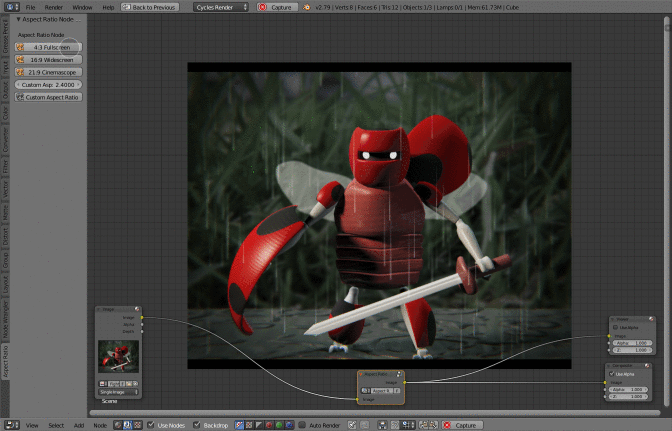Viewport: 672px width, 431px height.
Task: Select the color and alpha backdrop channel icon
Action: (239, 425)
